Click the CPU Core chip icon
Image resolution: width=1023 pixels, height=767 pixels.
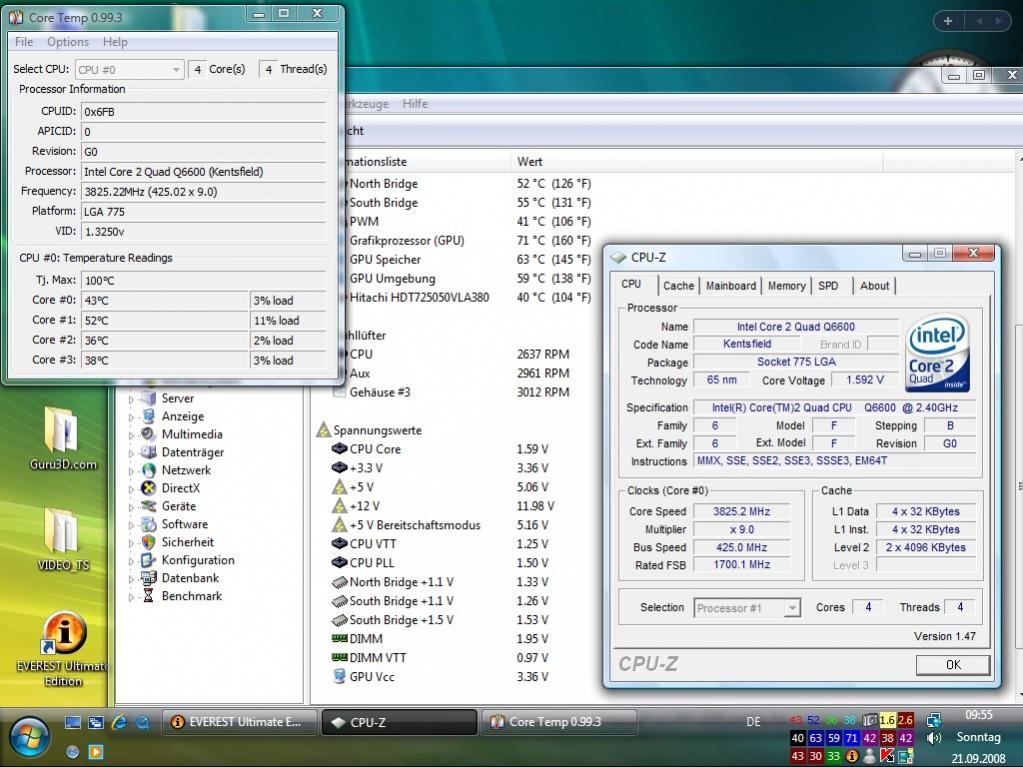click(339, 449)
